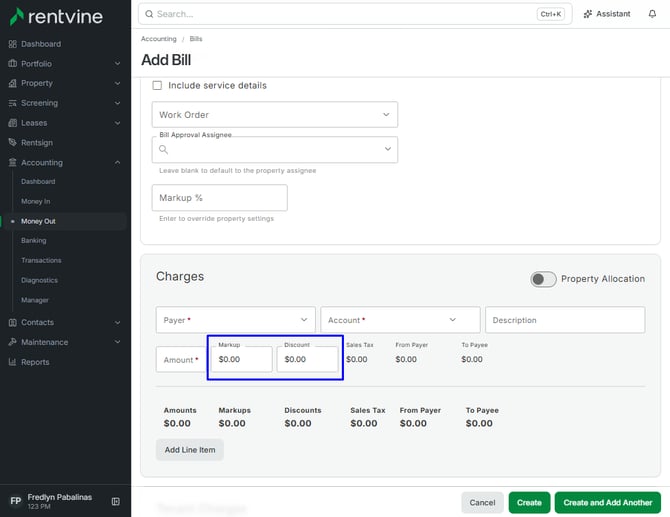This screenshot has height=517, width=670.
Task: Expand the Leases menu chevron
Action: coord(118,123)
